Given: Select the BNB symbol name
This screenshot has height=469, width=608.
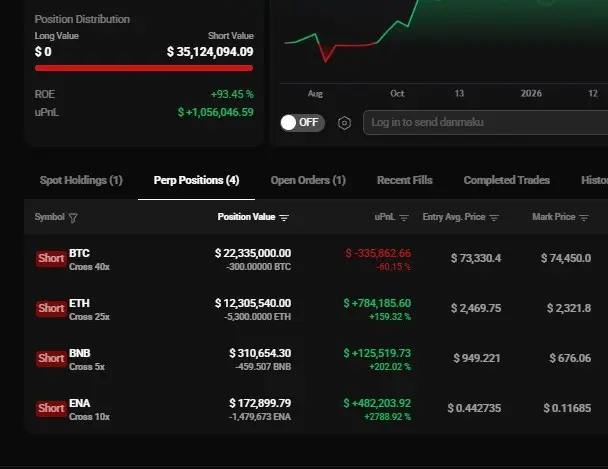Looking at the screenshot, I should click(x=79, y=353).
